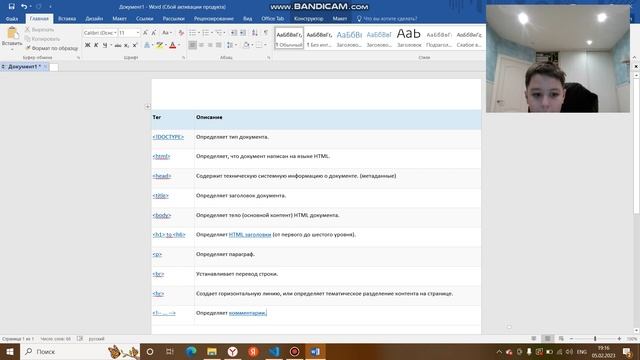
Task: Open the Bandicam recorder taskbar icon
Action: point(294,351)
